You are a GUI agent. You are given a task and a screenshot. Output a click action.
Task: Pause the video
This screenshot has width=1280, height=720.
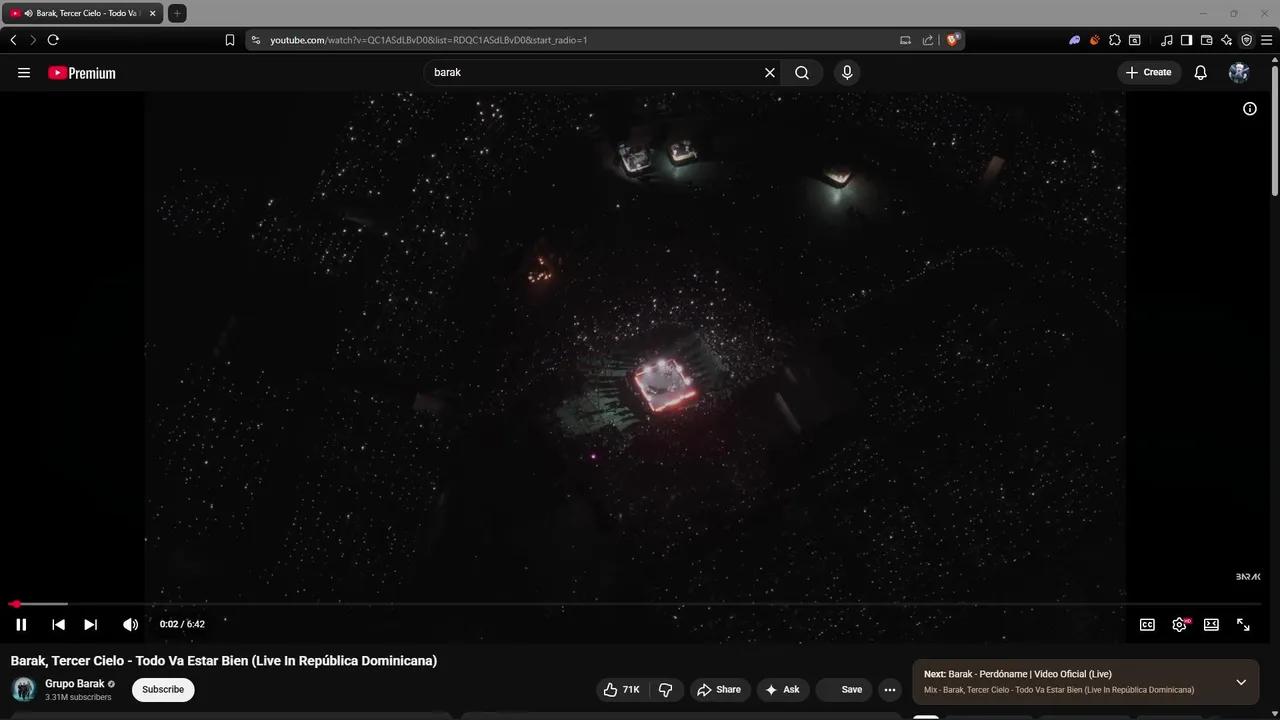(21, 625)
